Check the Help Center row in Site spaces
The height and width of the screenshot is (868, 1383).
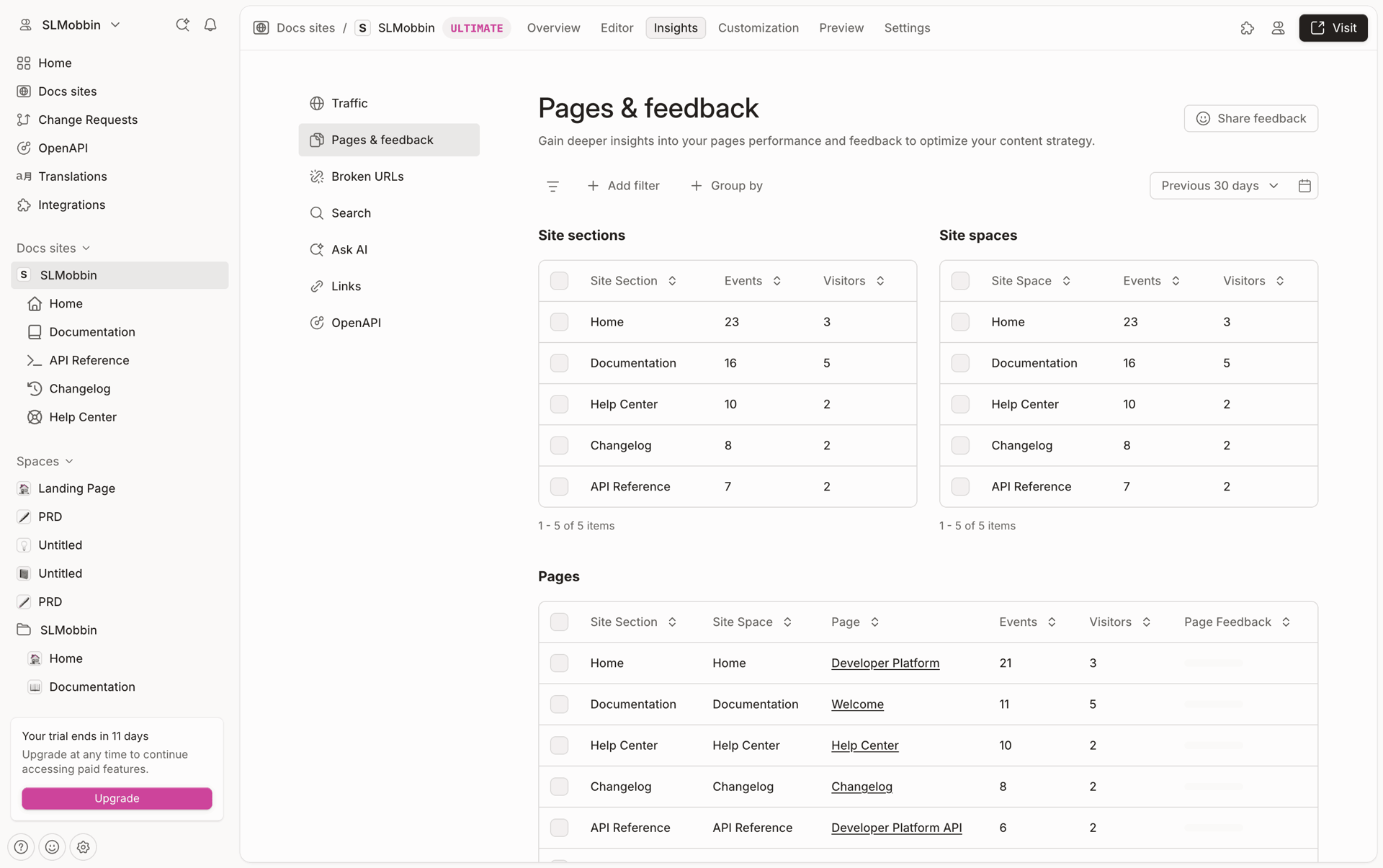coord(960,404)
